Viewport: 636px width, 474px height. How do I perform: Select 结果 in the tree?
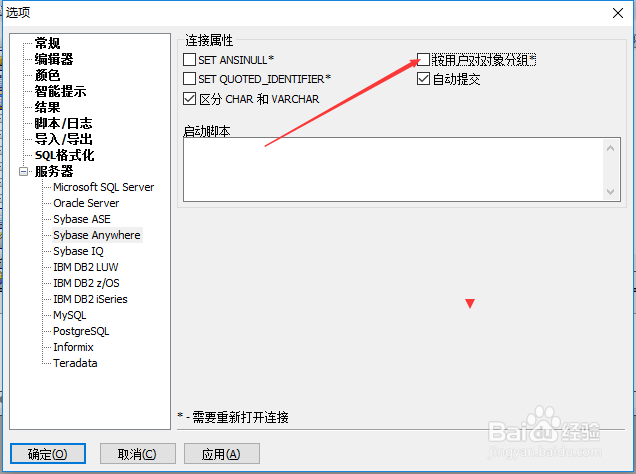[x=47, y=107]
